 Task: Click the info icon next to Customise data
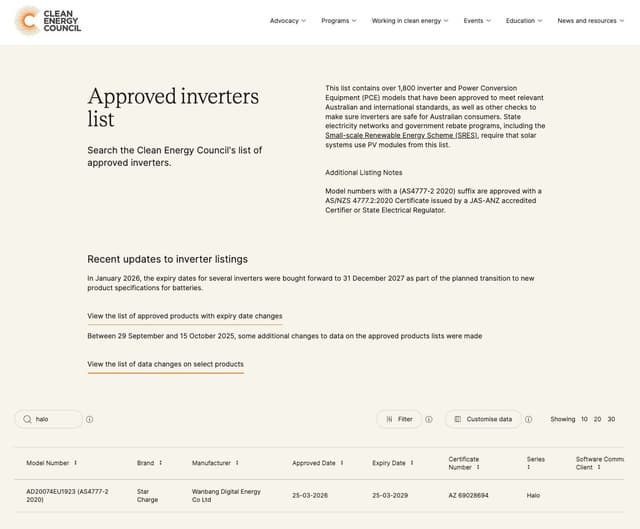(528, 419)
